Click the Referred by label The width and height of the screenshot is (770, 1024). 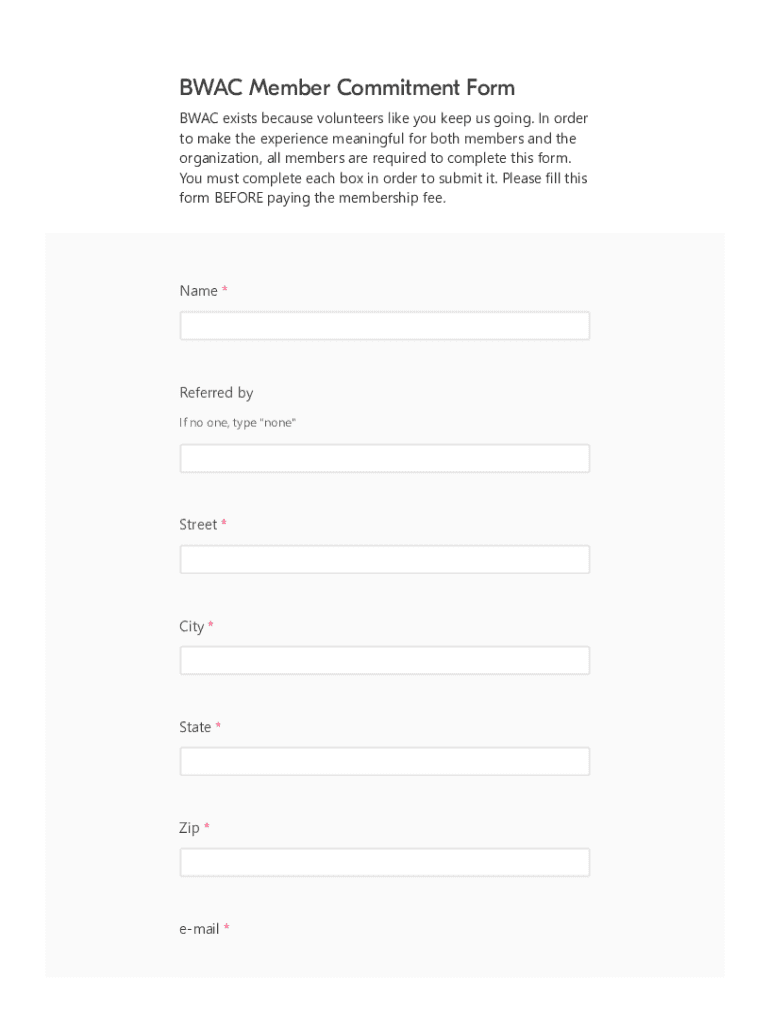pos(216,393)
